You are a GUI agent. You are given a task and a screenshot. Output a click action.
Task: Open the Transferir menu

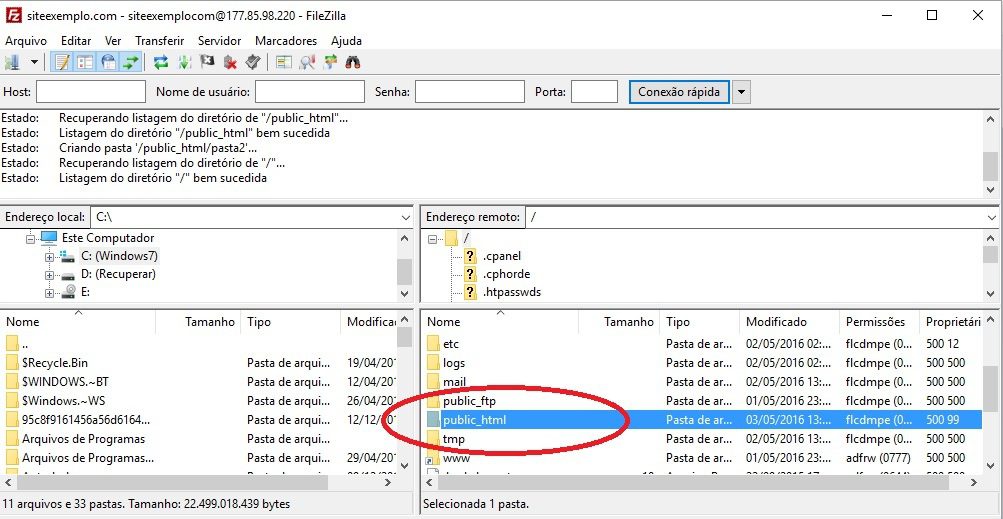tap(159, 41)
